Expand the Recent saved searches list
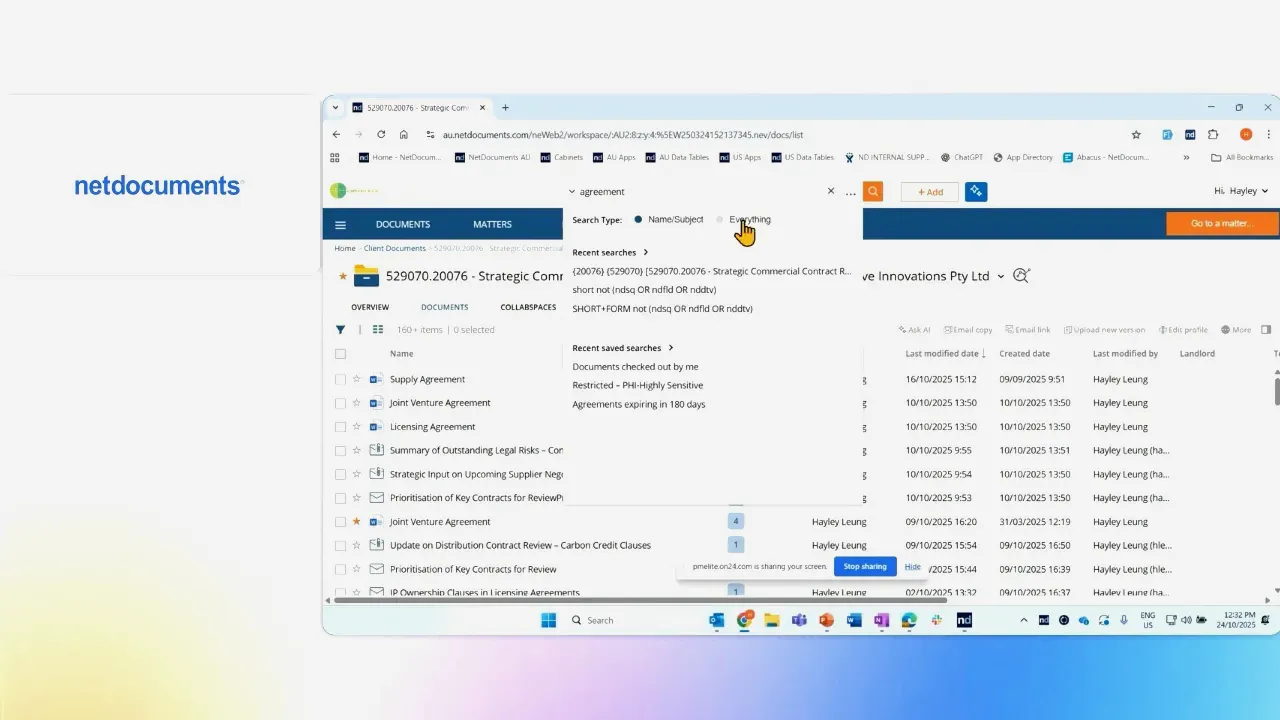This screenshot has width=1280, height=720. (x=671, y=348)
